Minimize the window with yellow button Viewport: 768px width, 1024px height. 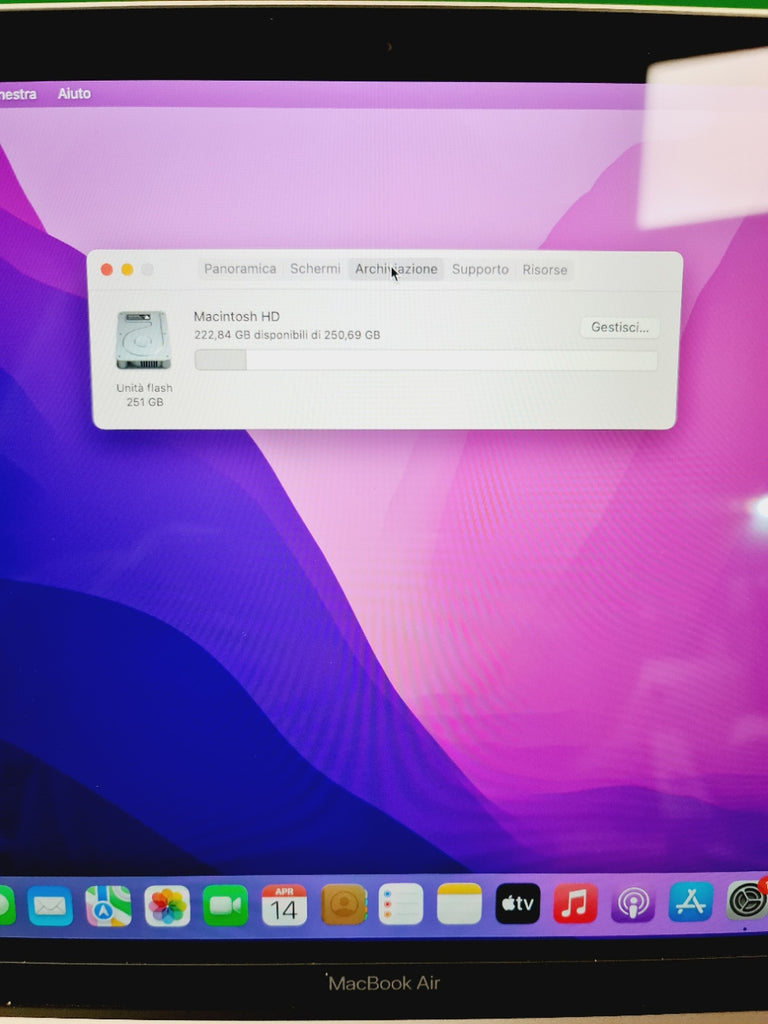(127, 269)
